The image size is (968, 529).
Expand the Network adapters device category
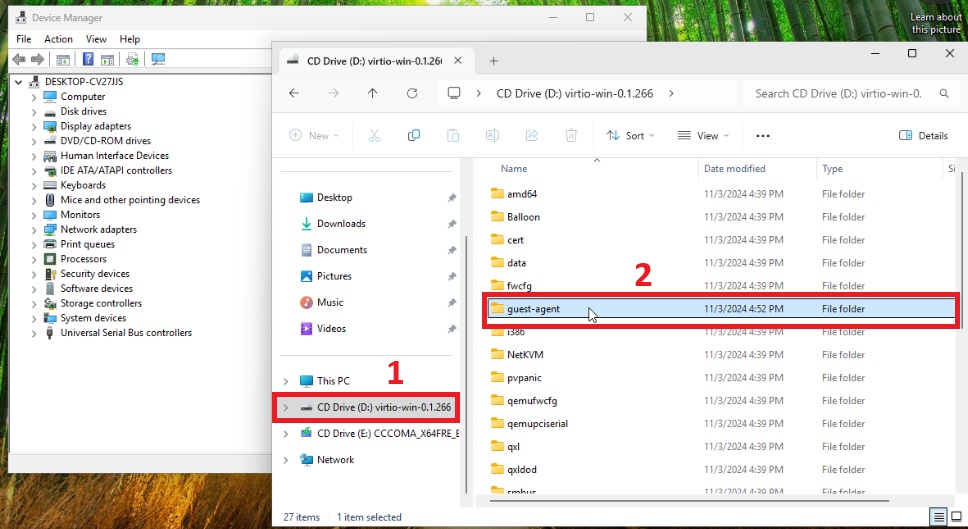pyautogui.click(x=34, y=230)
